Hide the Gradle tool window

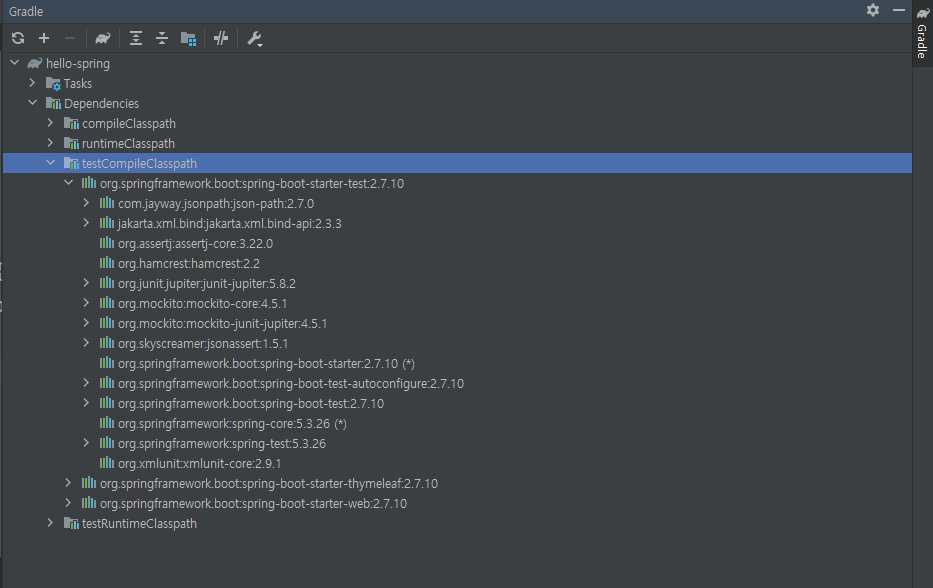(x=899, y=10)
